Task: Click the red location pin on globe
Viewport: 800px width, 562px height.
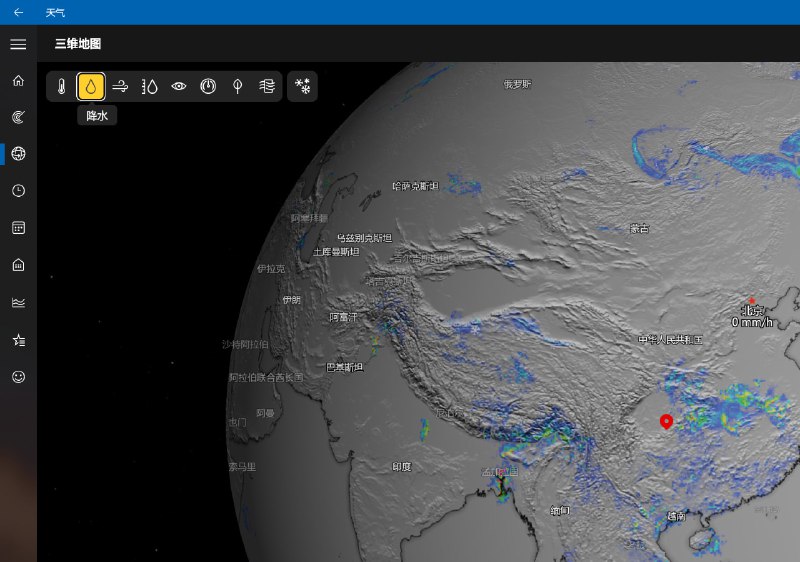Action: [667, 420]
